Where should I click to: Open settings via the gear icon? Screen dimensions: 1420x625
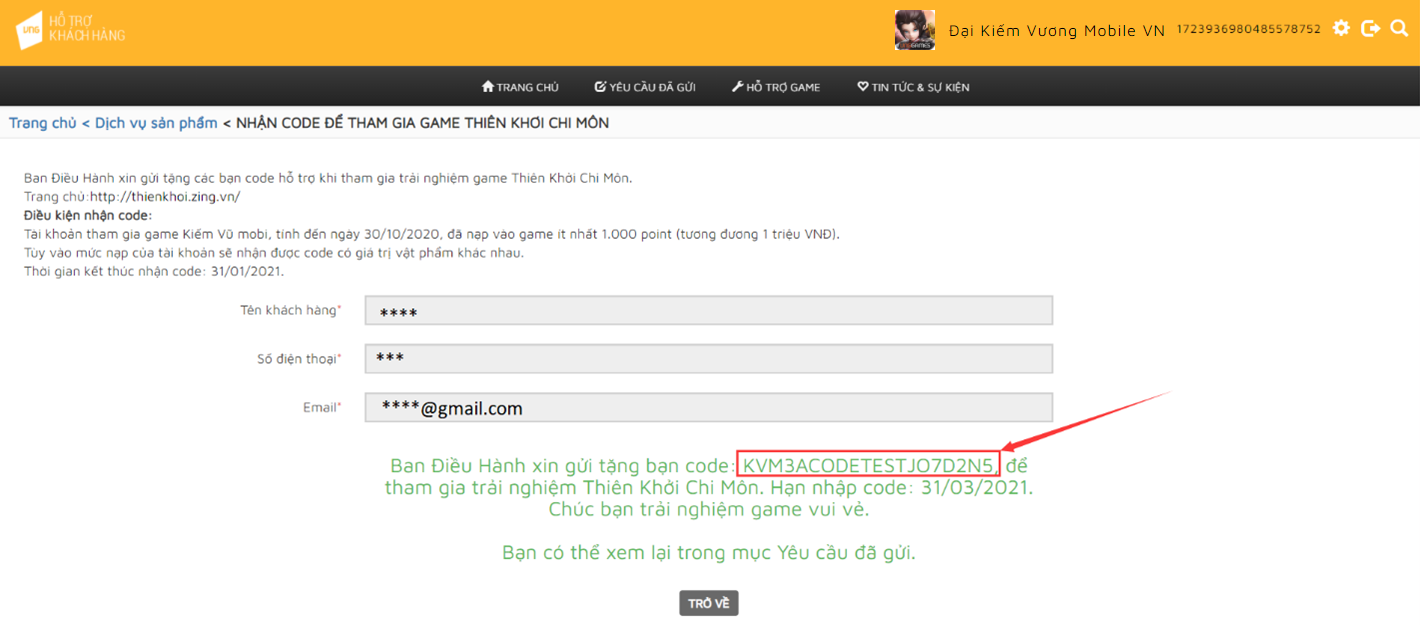[x=1341, y=28]
